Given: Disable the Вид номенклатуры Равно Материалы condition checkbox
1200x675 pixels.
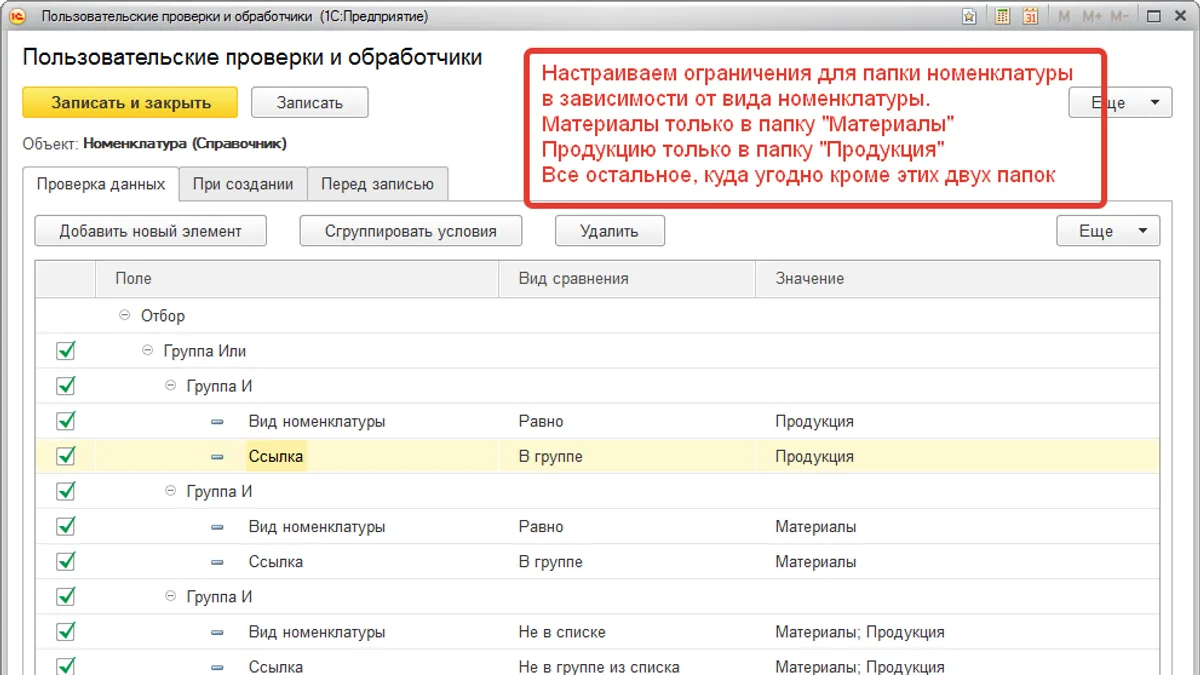Looking at the screenshot, I should coord(66,526).
